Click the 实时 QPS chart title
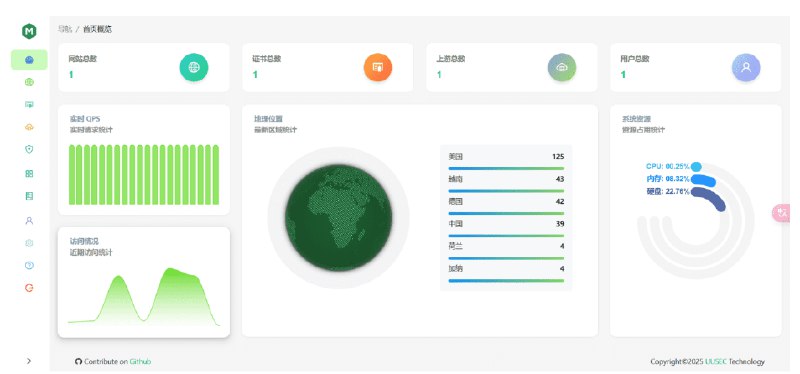Image resolution: width=800 pixels, height=374 pixels. tap(85, 119)
